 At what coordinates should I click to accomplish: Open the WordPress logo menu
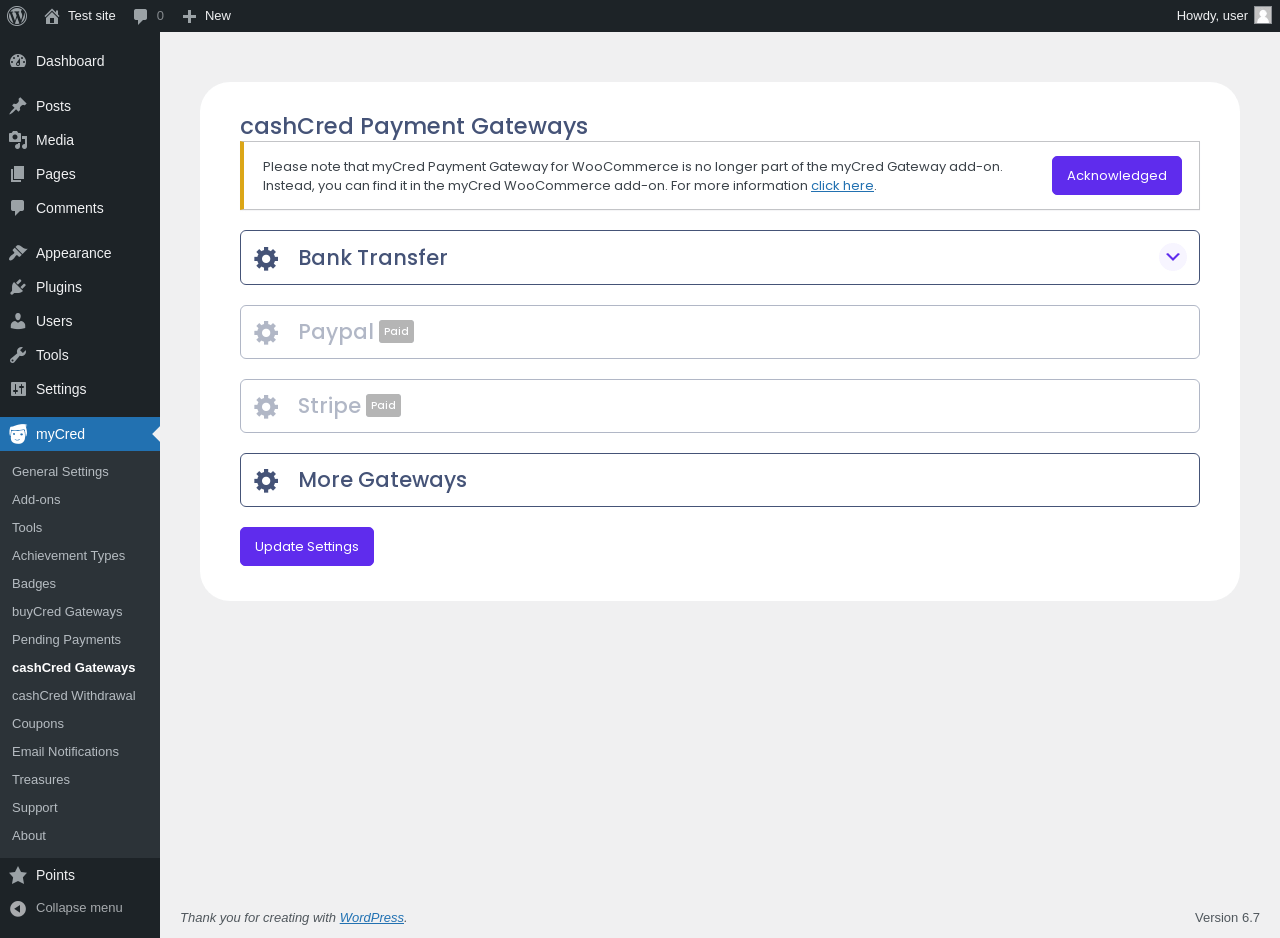[x=17, y=16]
